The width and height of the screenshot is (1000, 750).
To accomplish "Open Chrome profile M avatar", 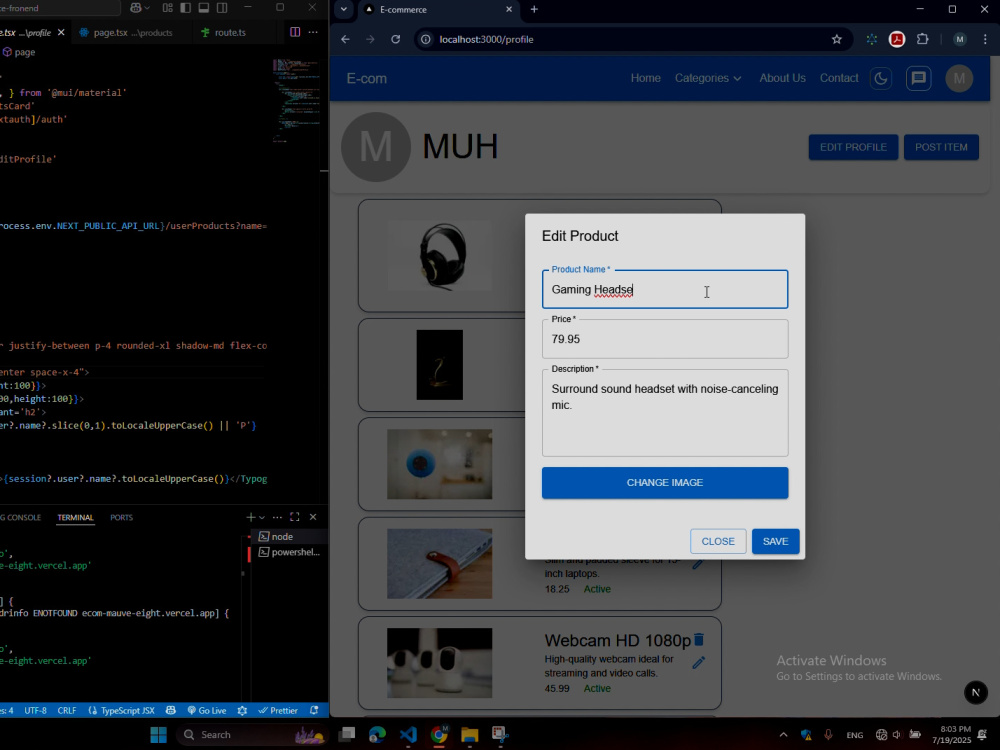I will [959, 40].
